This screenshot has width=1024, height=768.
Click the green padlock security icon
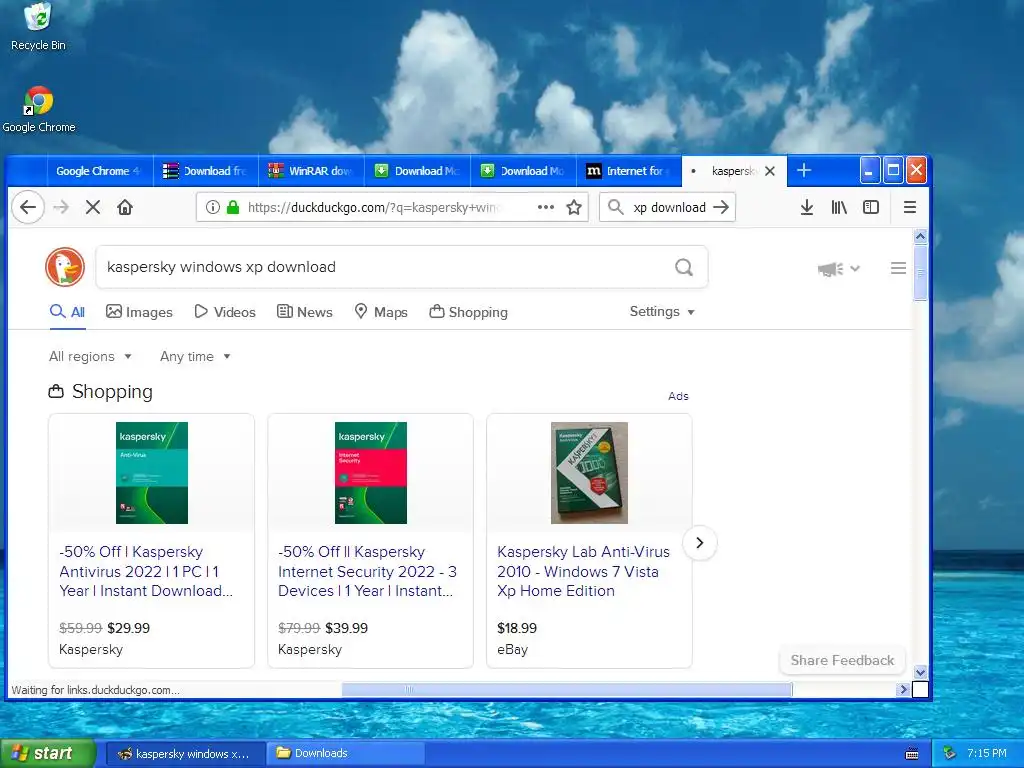point(232,208)
